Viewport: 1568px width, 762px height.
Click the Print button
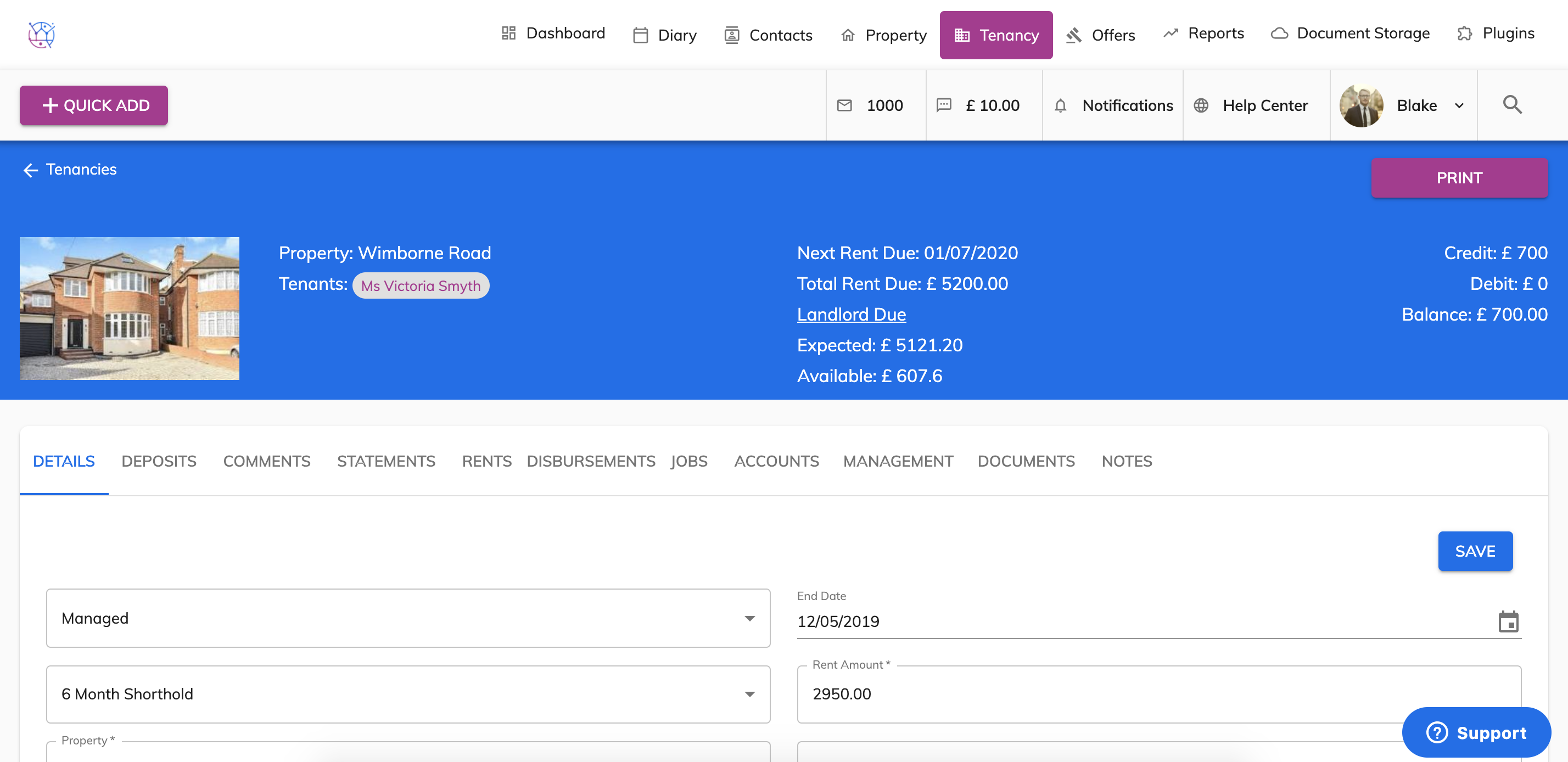coord(1459,178)
